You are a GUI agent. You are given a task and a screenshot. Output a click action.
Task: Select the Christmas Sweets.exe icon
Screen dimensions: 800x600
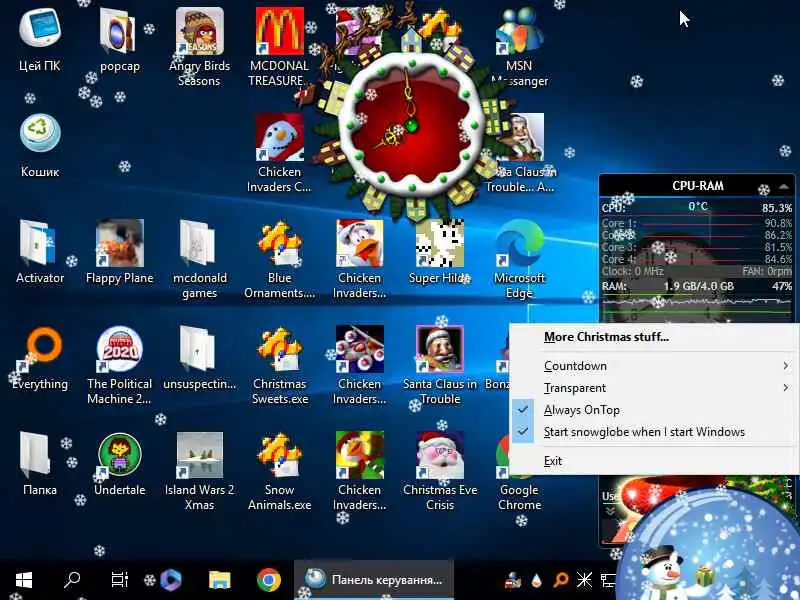click(280, 349)
